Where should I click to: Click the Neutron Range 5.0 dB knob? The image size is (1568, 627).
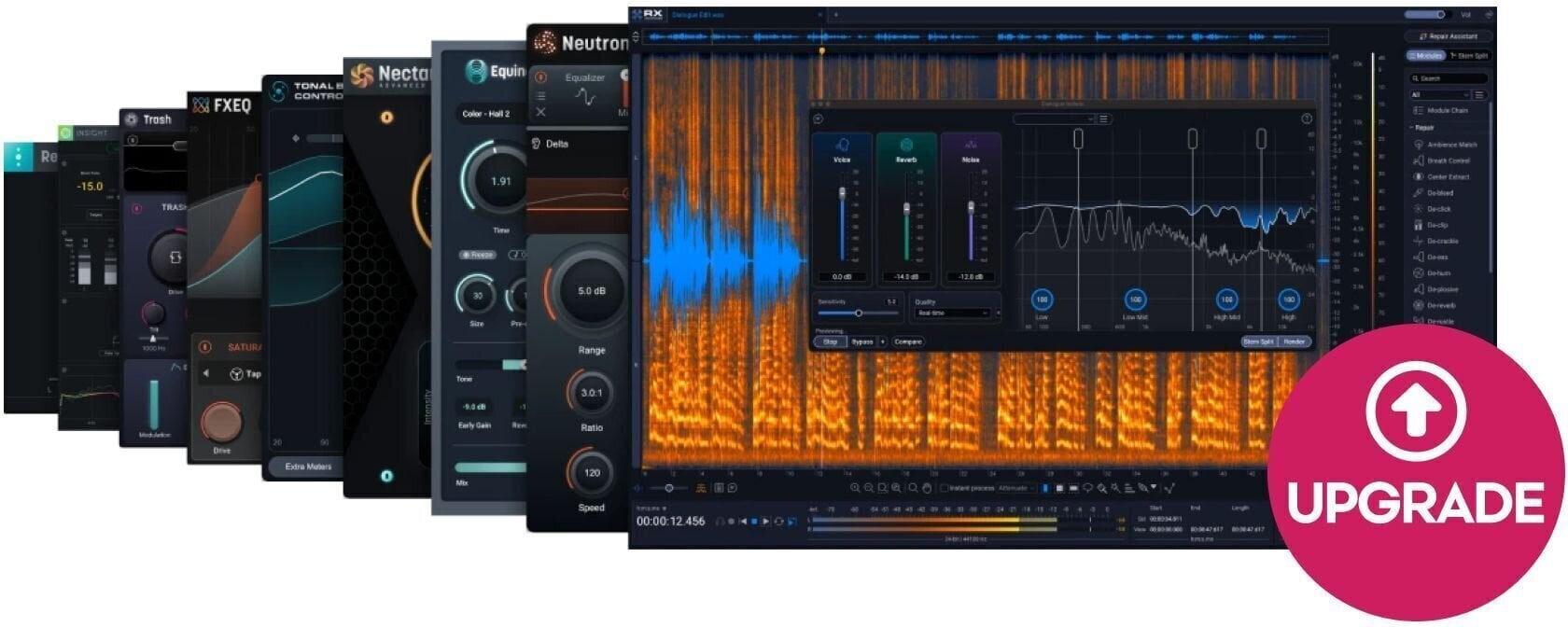coord(591,291)
